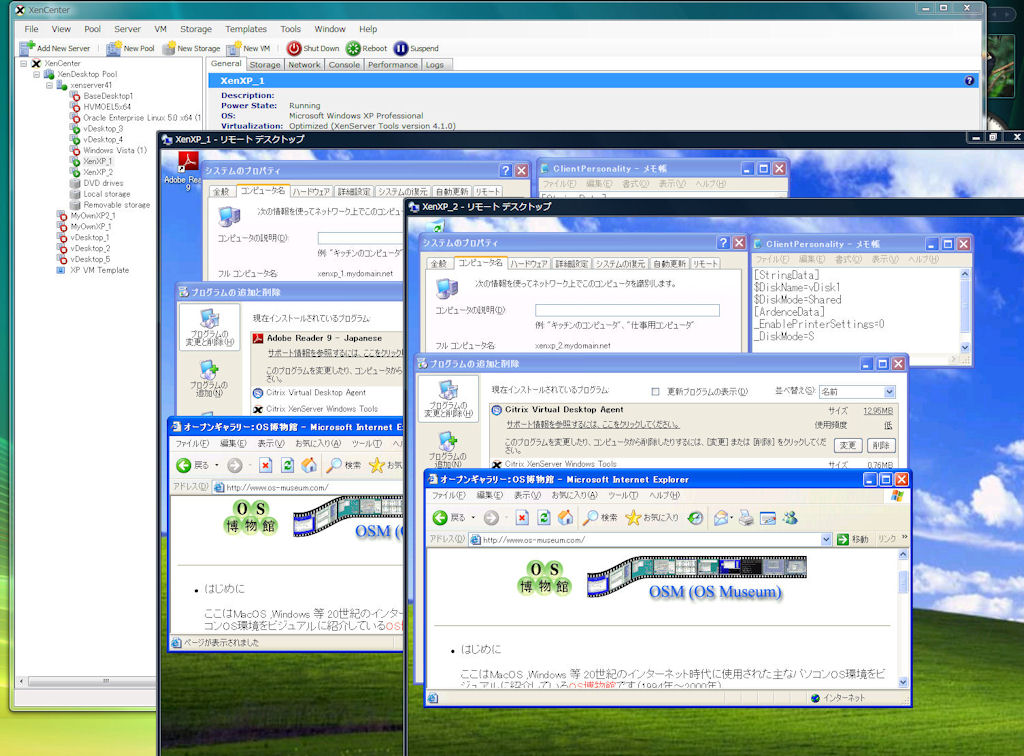The height and width of the screenshot is (756, 1024).
Task: Select XP VM Template in the tree
Action: click(99, 270)
